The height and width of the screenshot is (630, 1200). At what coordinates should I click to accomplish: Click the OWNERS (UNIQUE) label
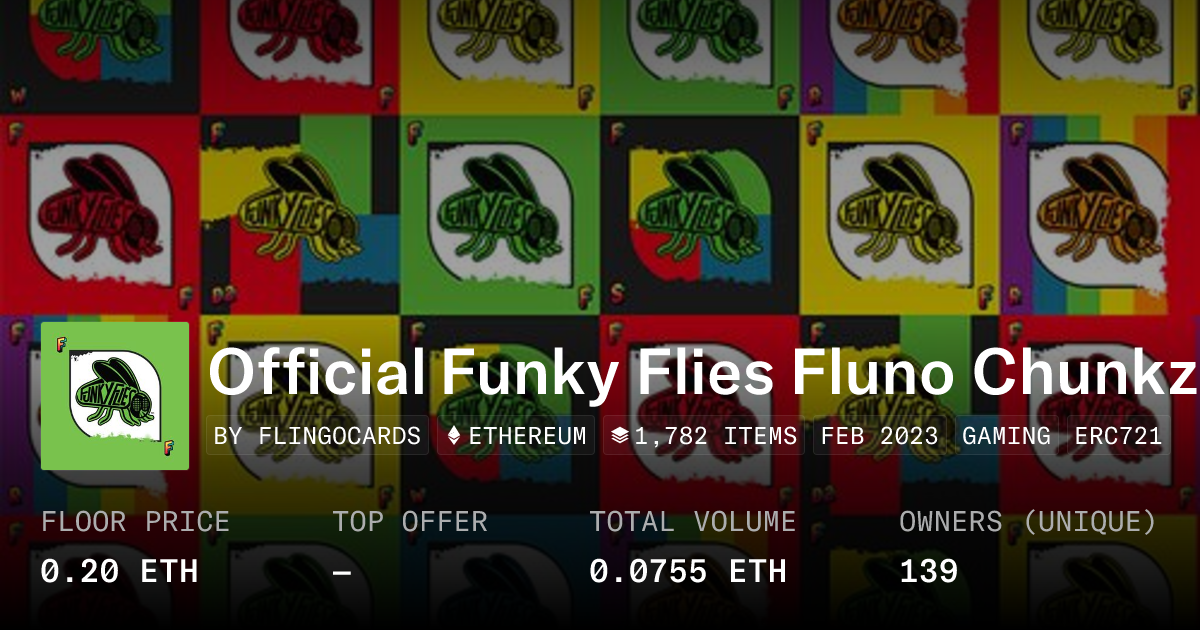click(1028, 522)
